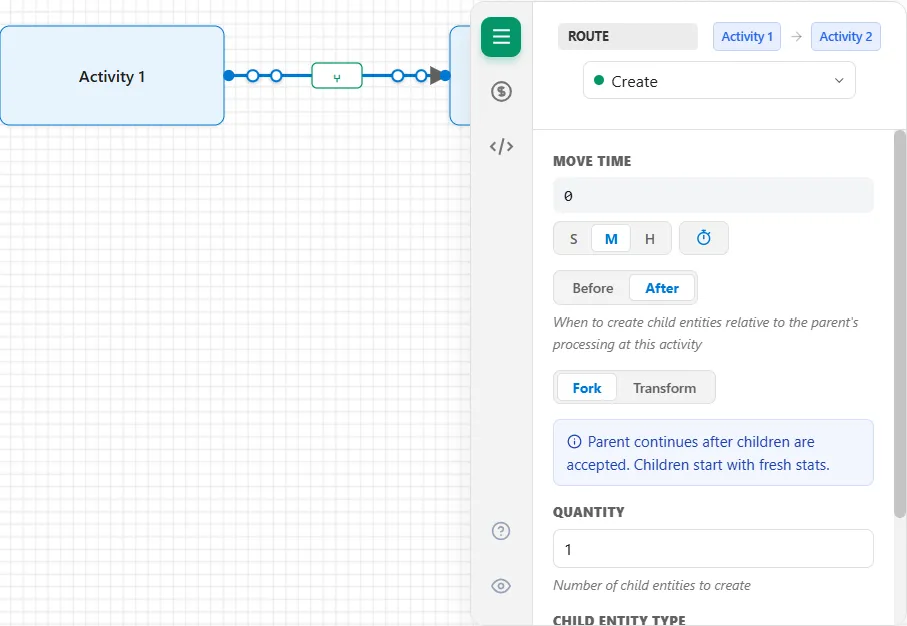Select the waypoint circle right after the route node
The image size is (907, 626).
[397, 75]
